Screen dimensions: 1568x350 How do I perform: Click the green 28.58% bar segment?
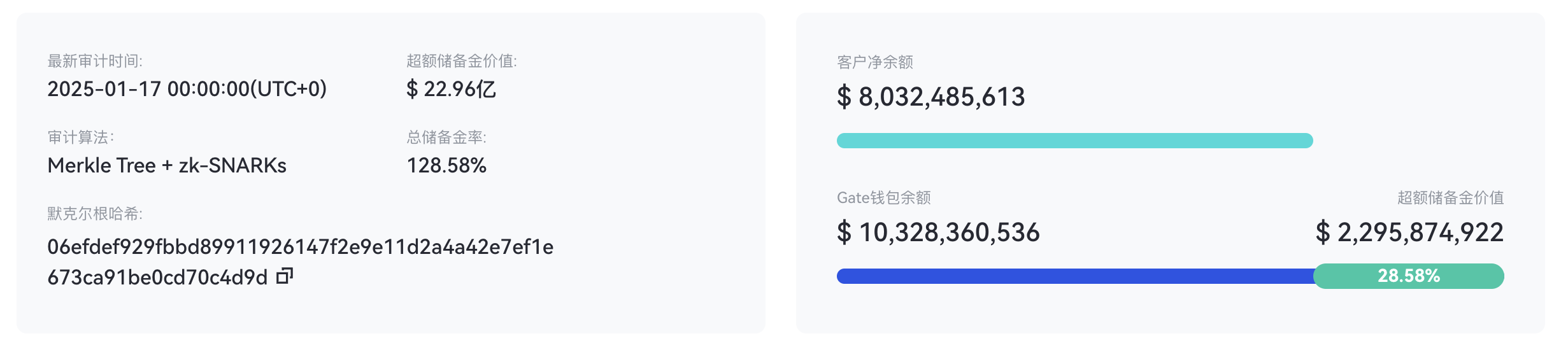1409,276
